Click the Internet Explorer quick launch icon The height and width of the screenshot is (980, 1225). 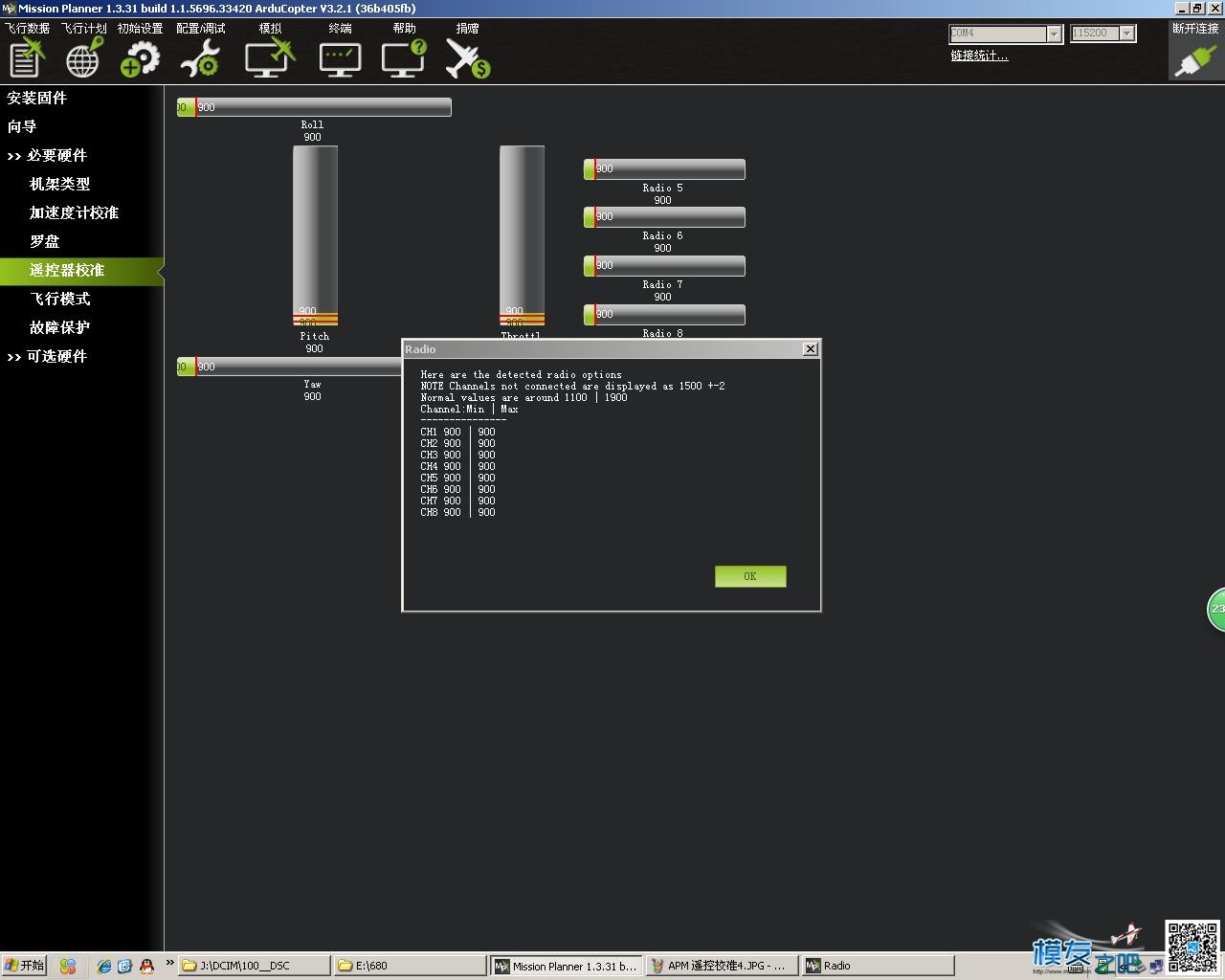103,967
